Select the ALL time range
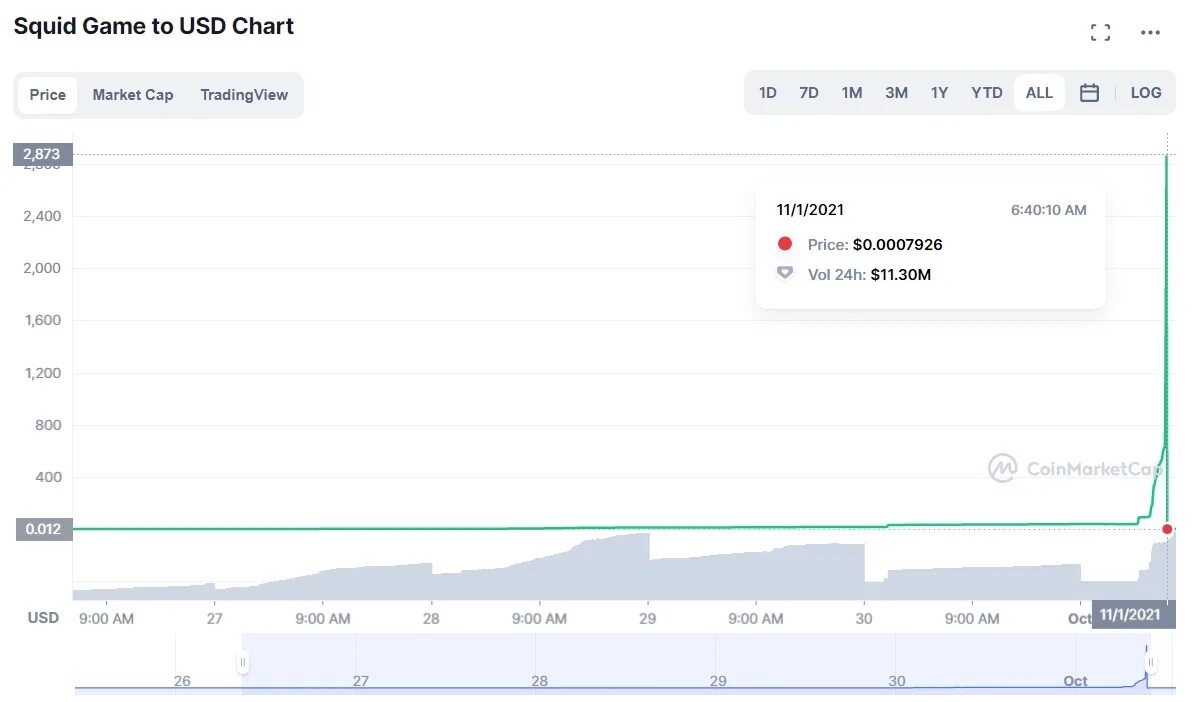This screenshot has height=702, width=1194. click(x=1039, y=93)
